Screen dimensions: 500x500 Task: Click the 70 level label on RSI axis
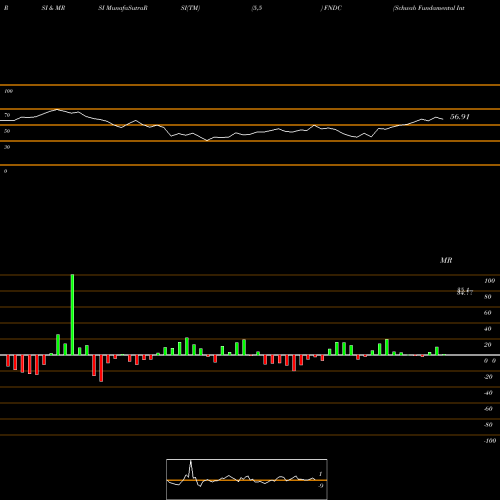pyautogui.click(x=7, y=115)
